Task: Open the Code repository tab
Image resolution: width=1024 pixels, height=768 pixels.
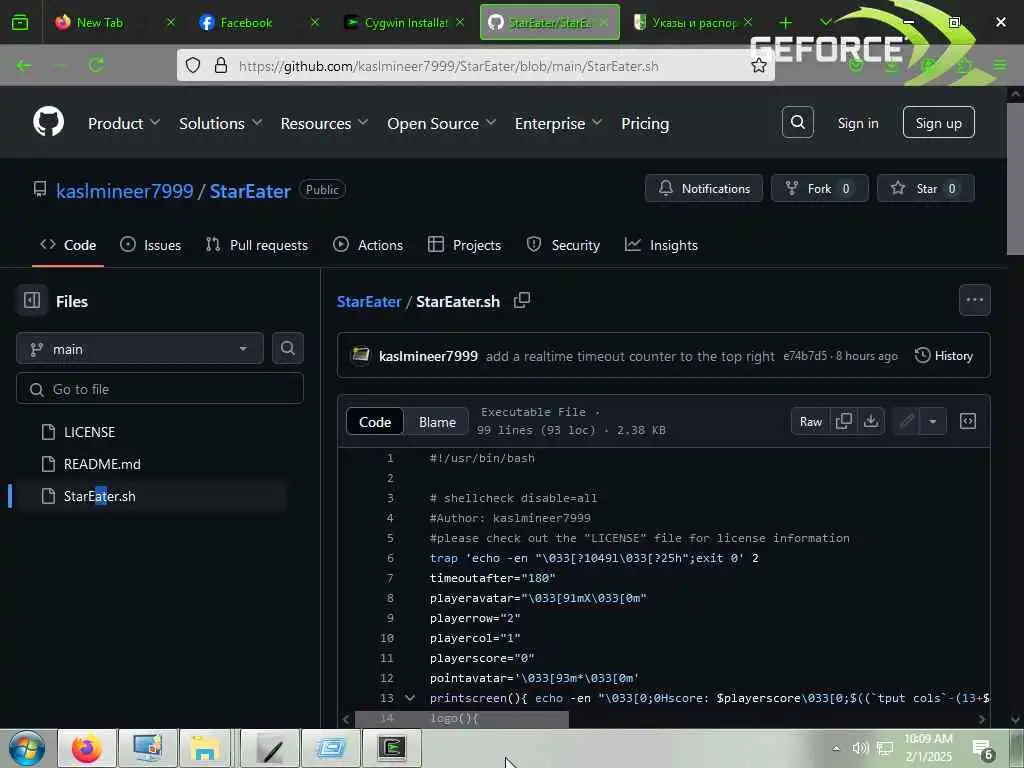Action: tap(68, 245)
